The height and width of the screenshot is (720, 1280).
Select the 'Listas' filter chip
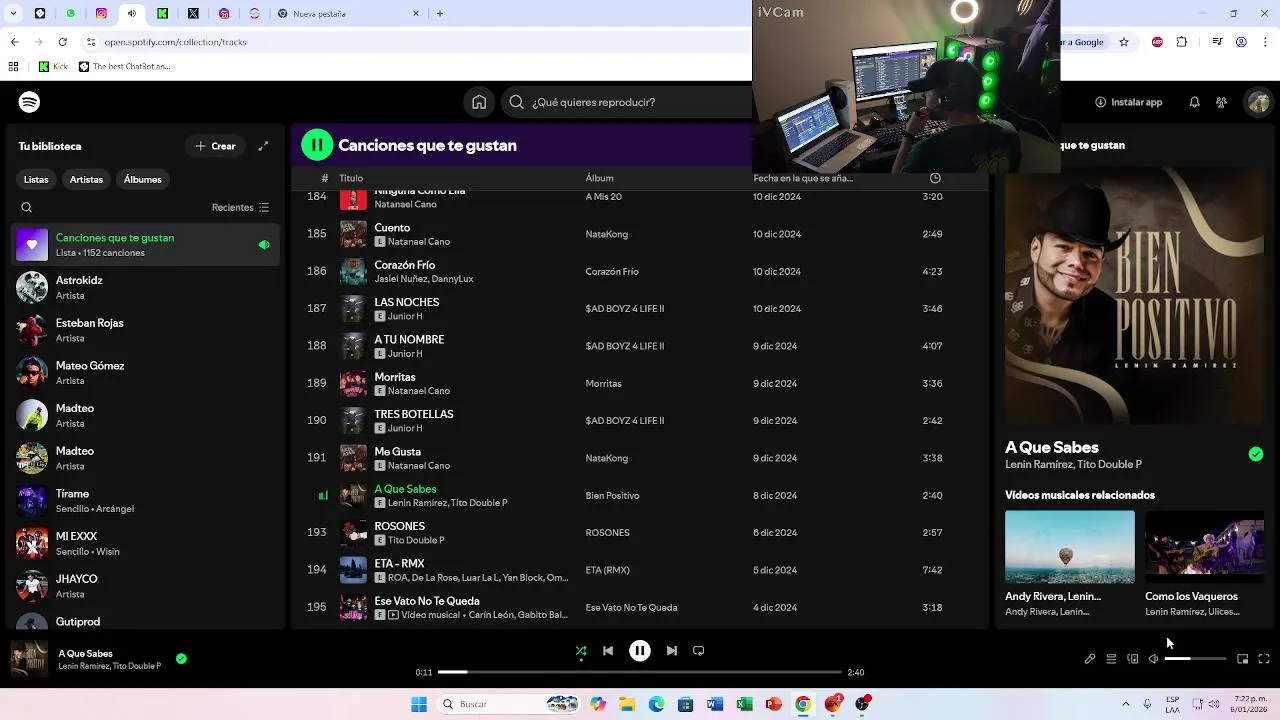pyautogui.click(x=36, y=179)
